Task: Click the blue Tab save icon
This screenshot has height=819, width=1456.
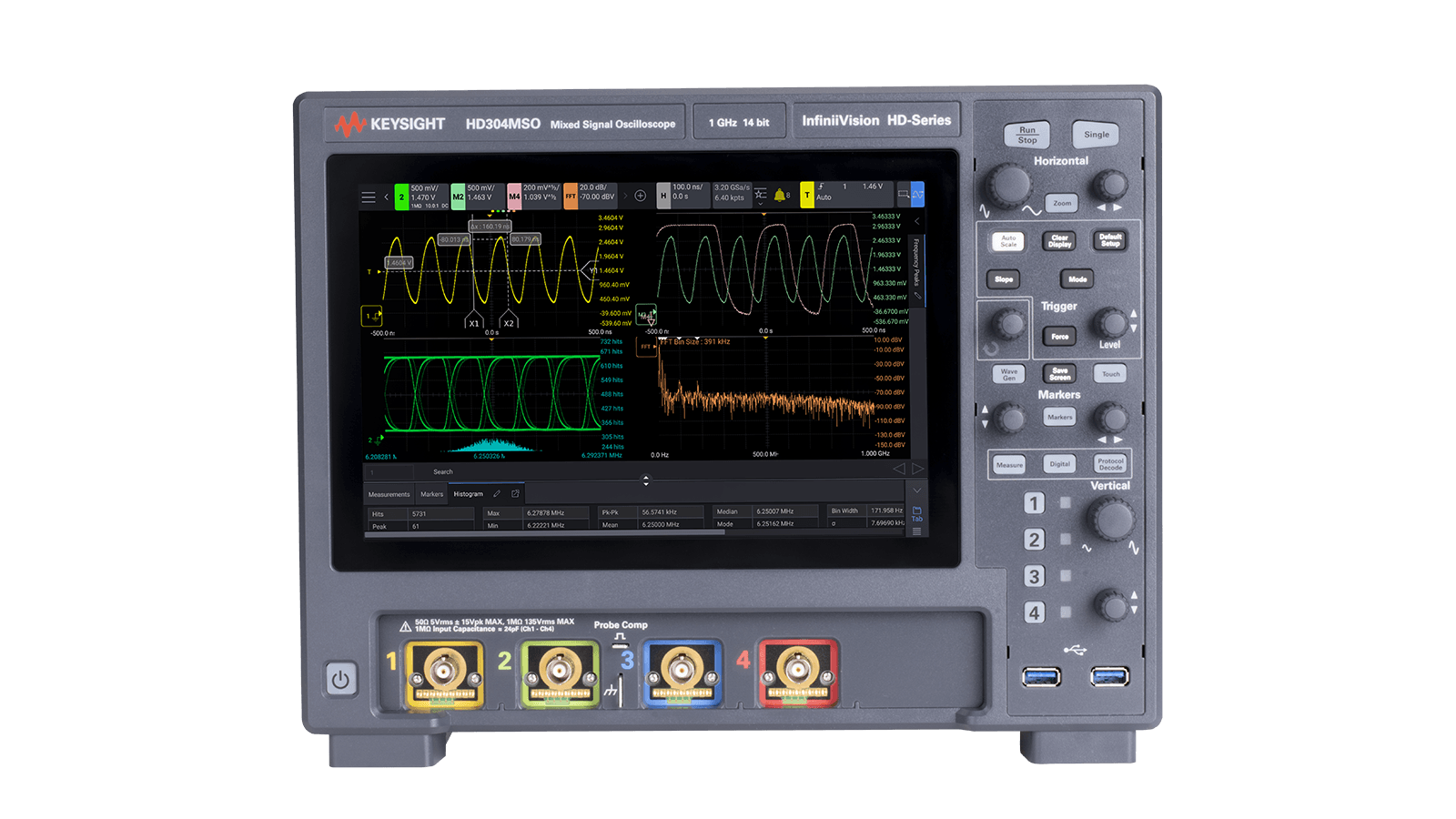Action: click(917, 513)
